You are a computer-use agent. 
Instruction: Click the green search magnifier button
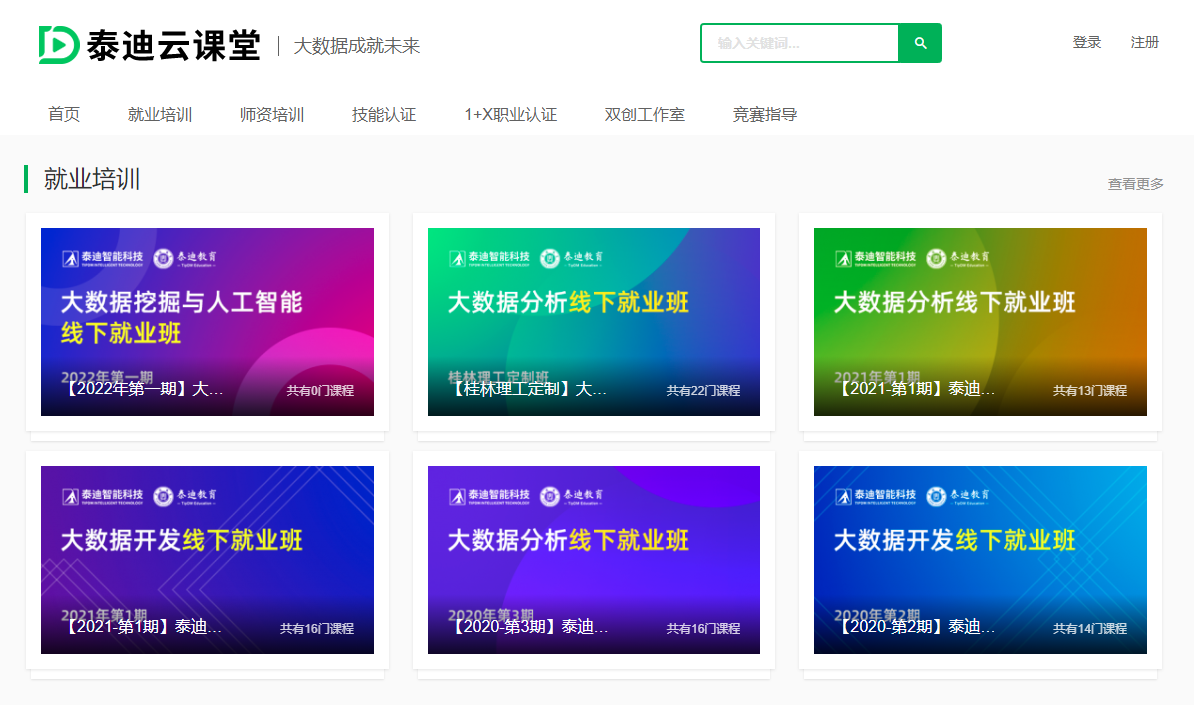coord(920,43)
